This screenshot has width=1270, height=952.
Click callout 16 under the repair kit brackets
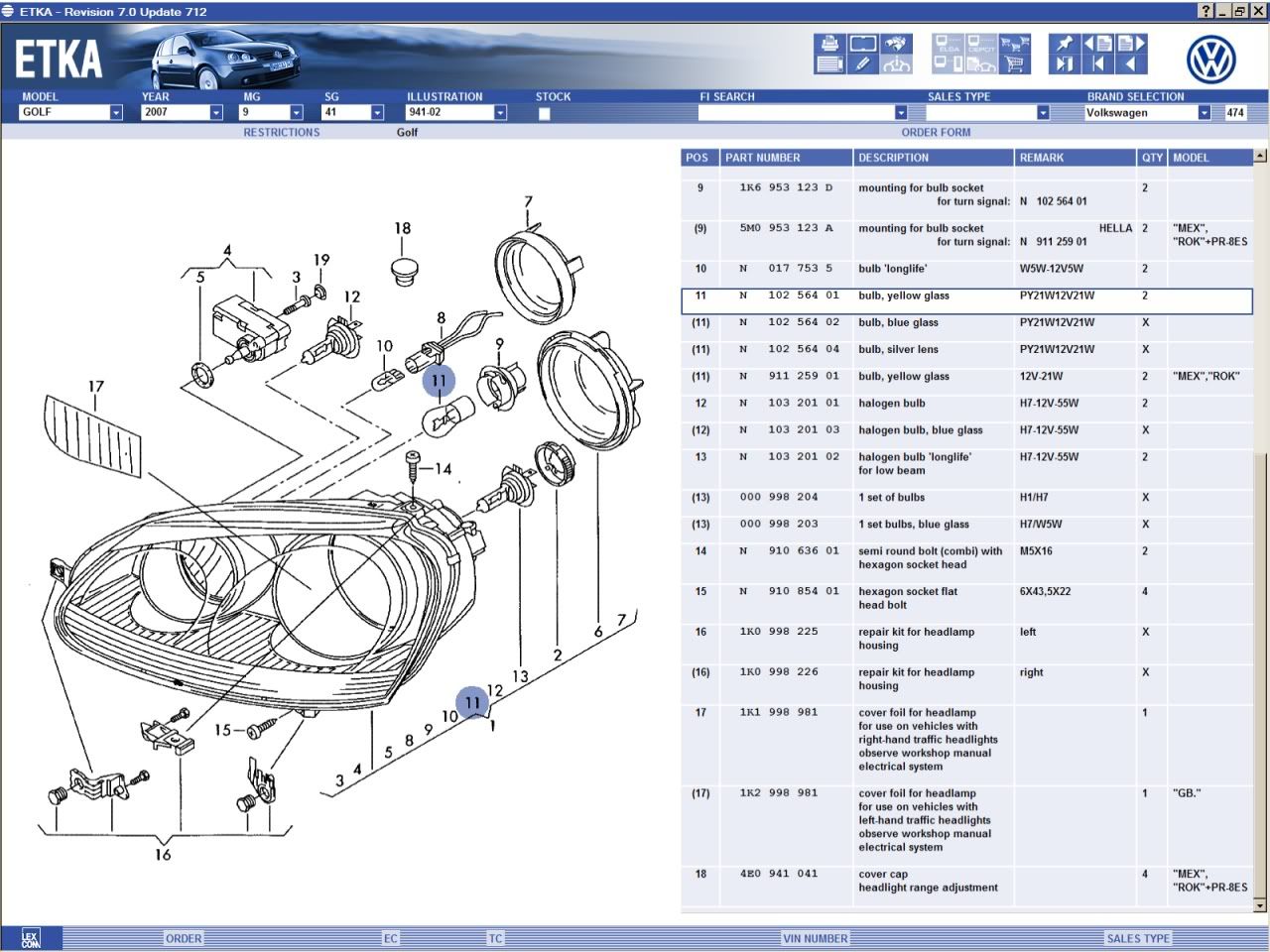[x=163, y=854]
